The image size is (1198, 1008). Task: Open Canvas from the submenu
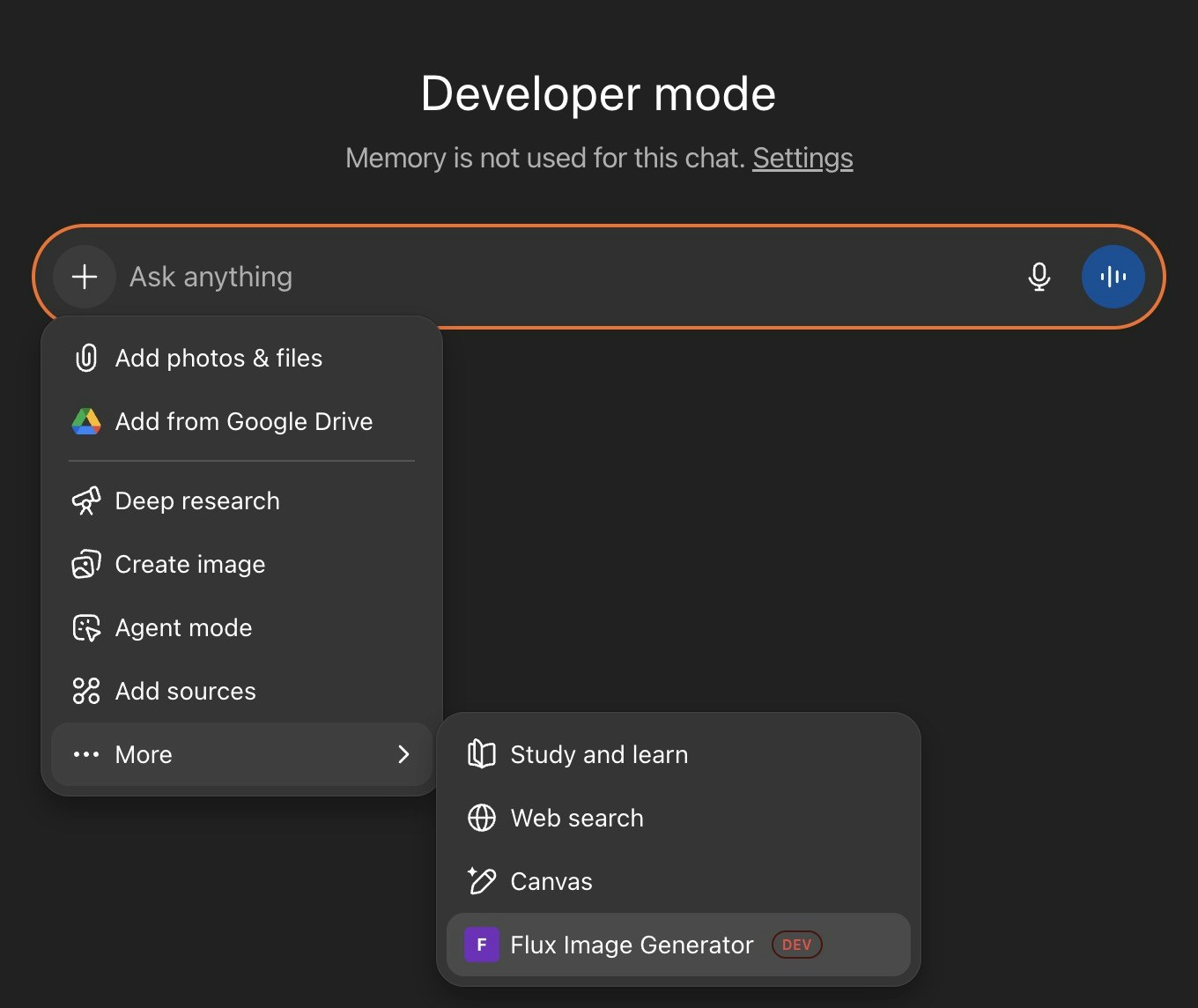point(678,881)
